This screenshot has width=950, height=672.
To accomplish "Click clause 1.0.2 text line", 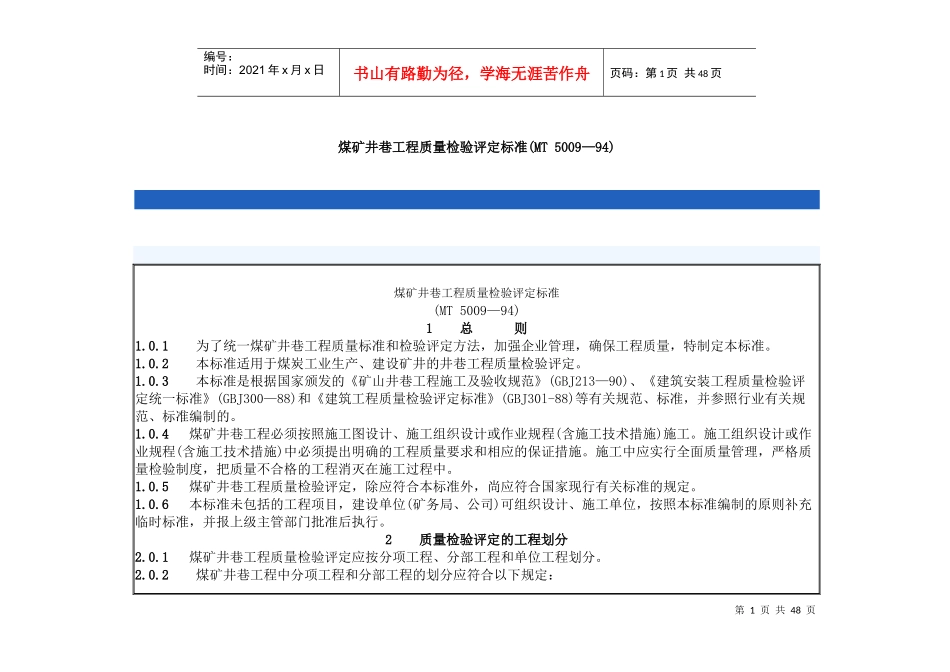I will 359,364.
